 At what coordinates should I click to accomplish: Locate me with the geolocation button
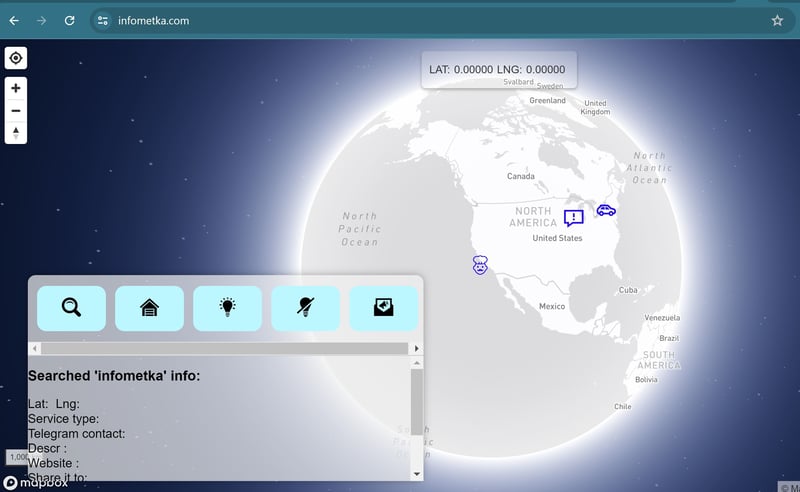(16, 58)
